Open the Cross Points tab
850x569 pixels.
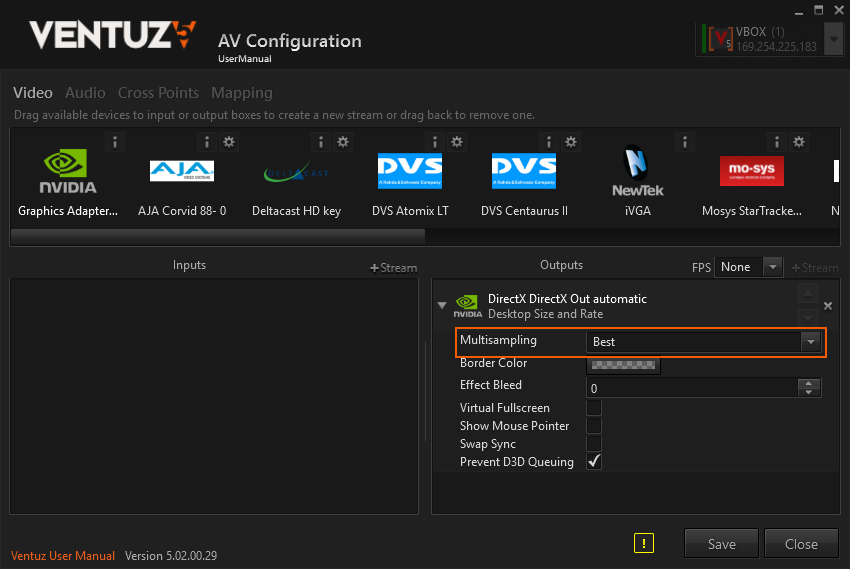[158, 93]
